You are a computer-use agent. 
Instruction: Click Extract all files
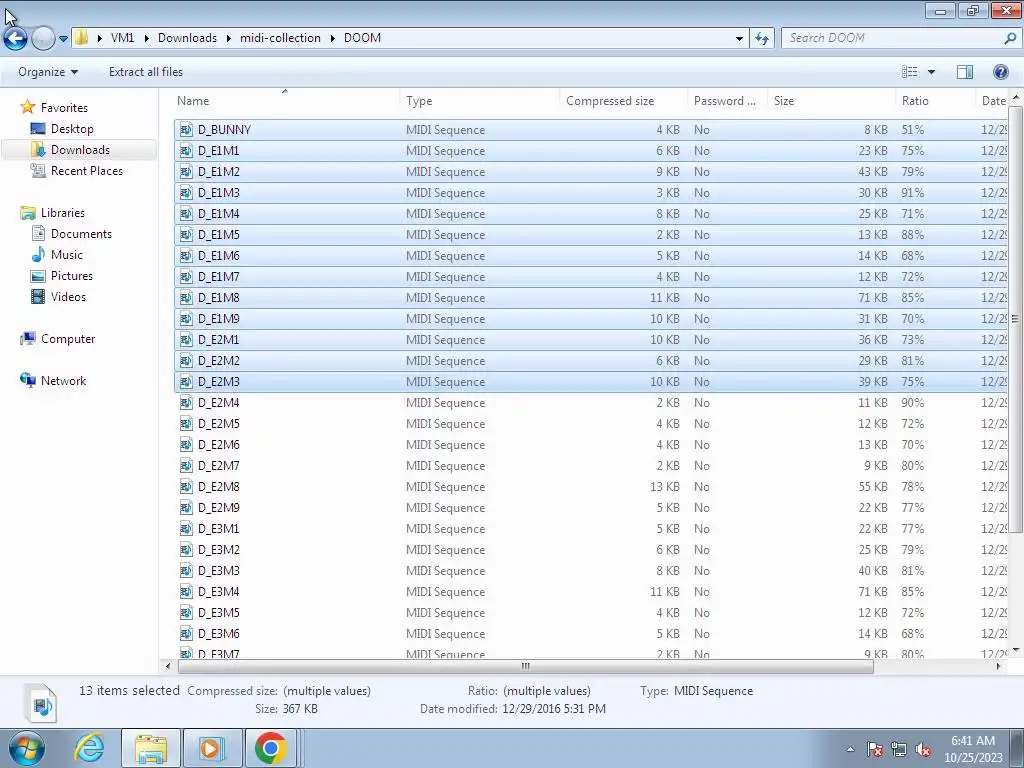point(146,72)
